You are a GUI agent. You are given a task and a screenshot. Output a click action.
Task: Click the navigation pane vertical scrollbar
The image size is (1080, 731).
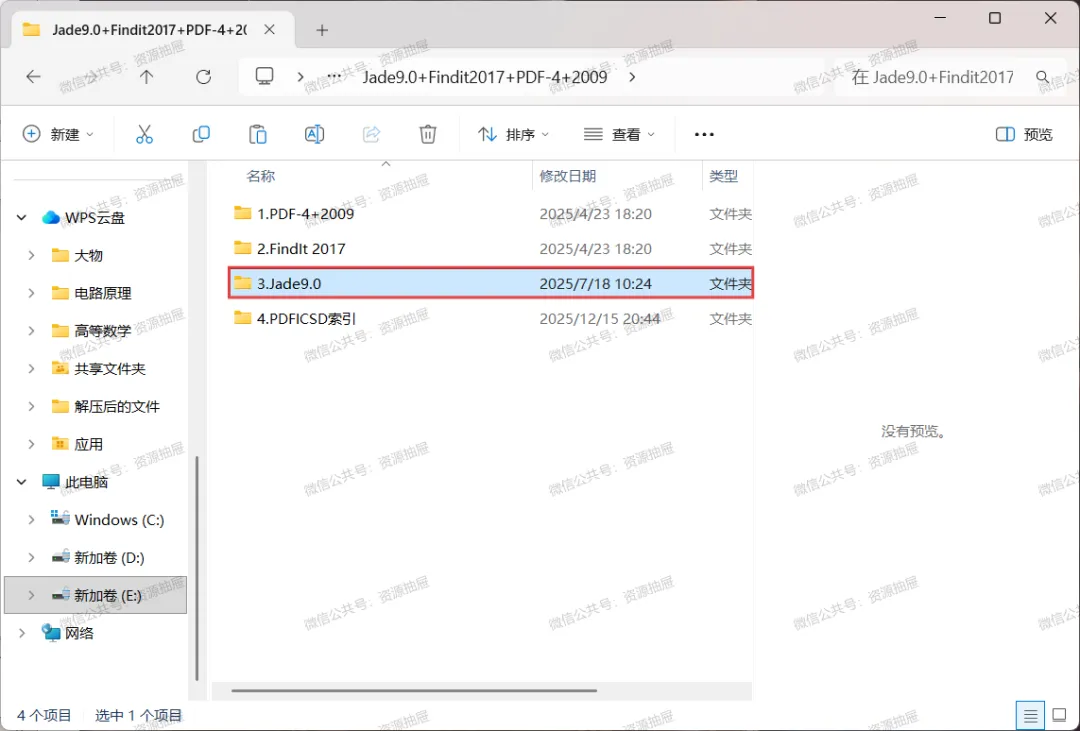(197, 568)
